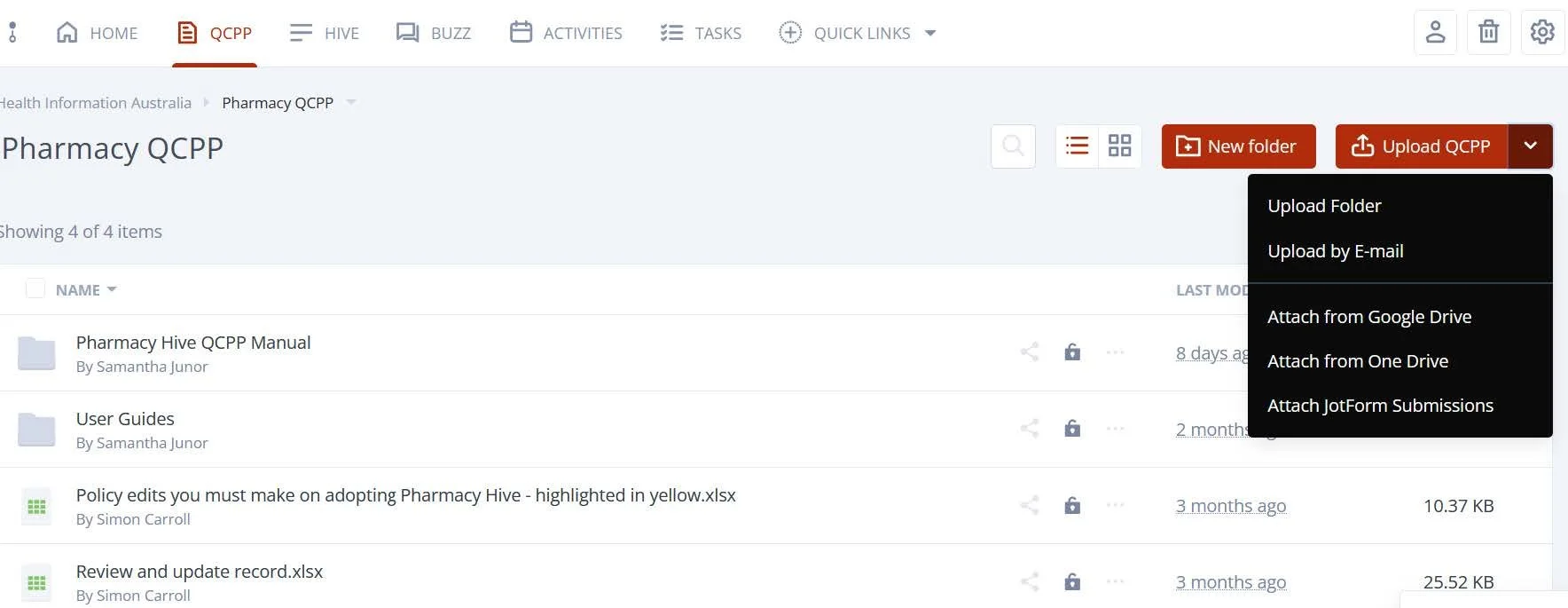Open the user profile icon
Screen dimensions: 1568x608
pyautogui.click(x=1435, y=33)
